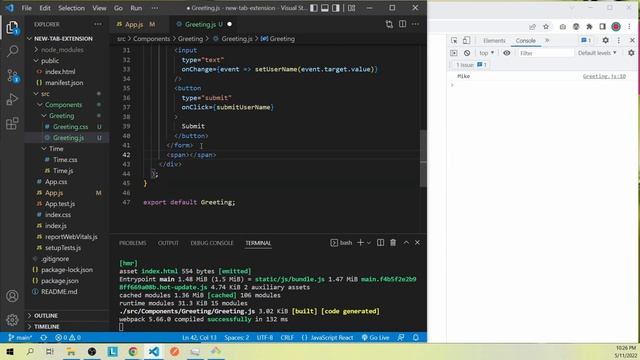The width and height of the screenshot is (640, 360).
Task: Add a new terminal with plus icon
Action: pos(360,243)
